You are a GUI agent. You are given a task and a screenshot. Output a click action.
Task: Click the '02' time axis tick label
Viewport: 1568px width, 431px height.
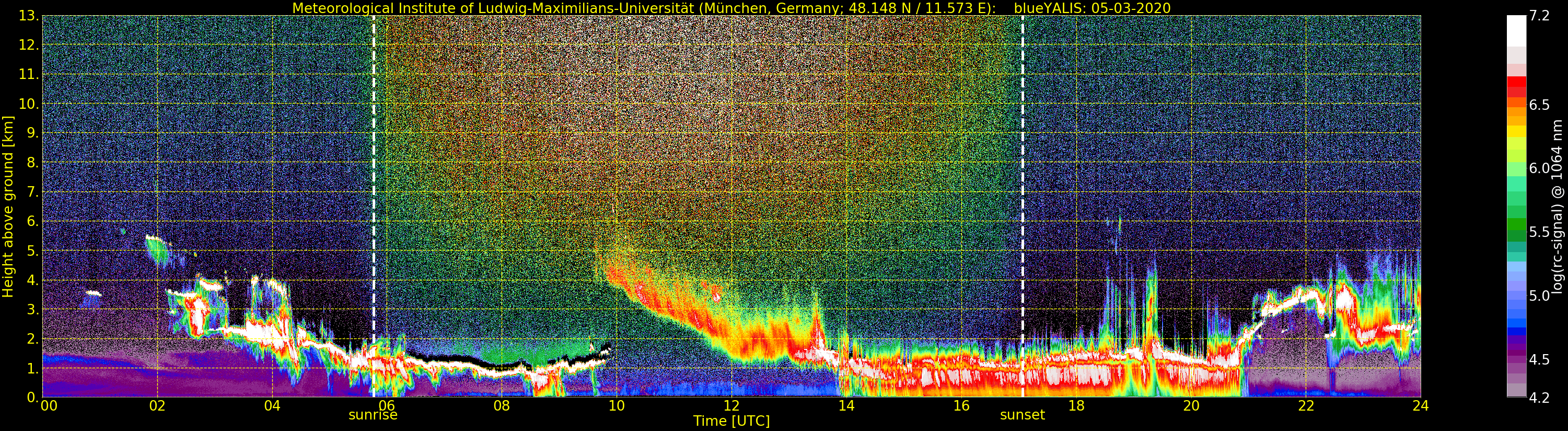157,406
